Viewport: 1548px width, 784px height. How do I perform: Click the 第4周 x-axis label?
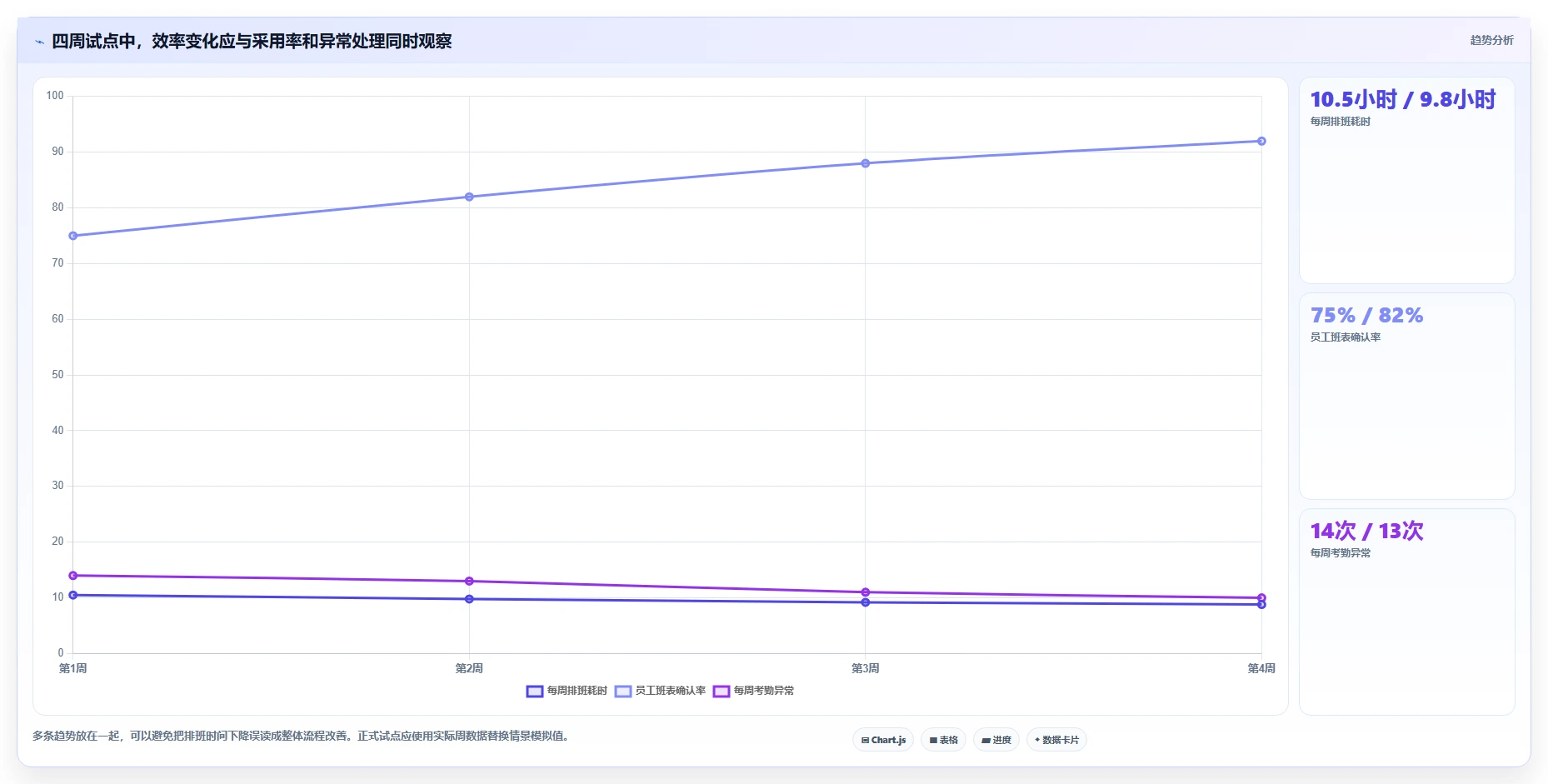pyautogui.click(x=1261, y=668)
